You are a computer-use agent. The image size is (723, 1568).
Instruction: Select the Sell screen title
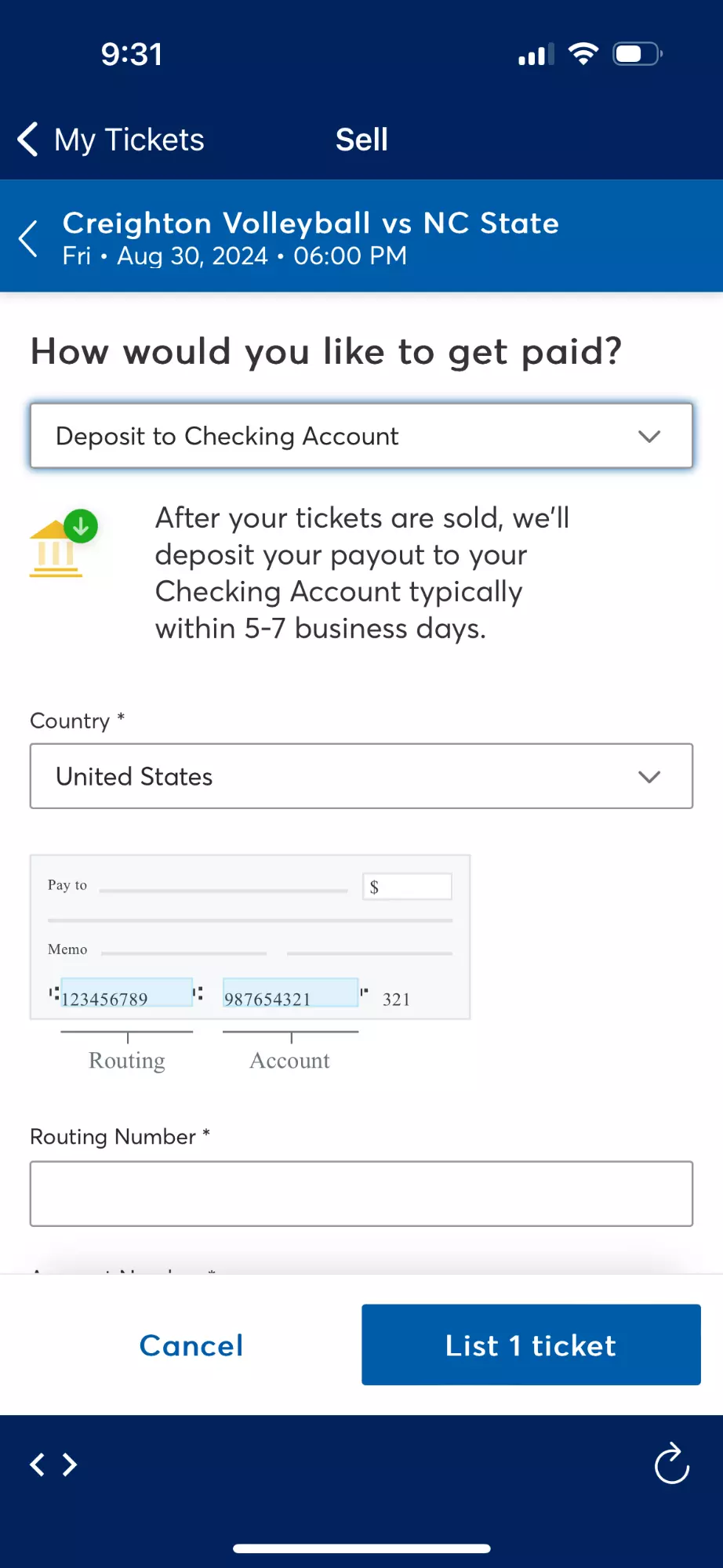tap(361, 139)
